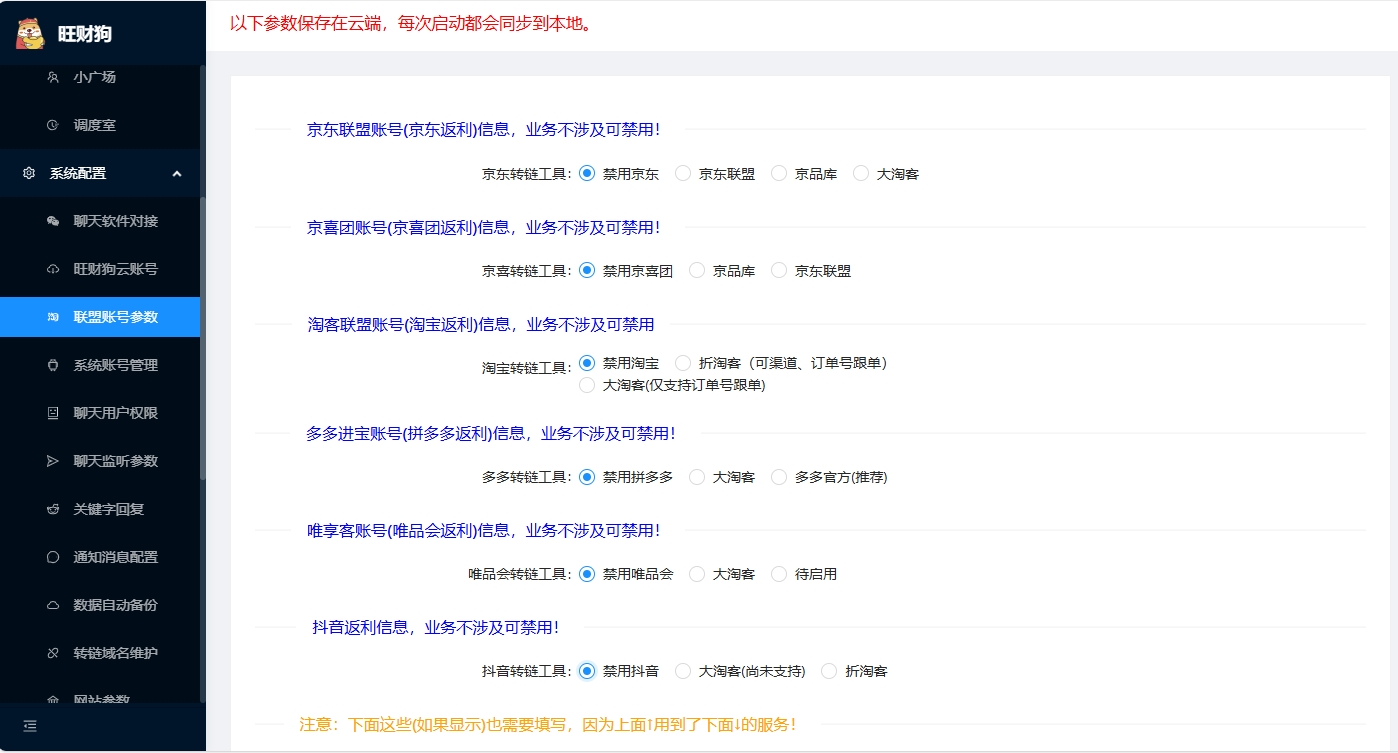Click the 旺财狗云账号 cloud icon

[53, 269]
